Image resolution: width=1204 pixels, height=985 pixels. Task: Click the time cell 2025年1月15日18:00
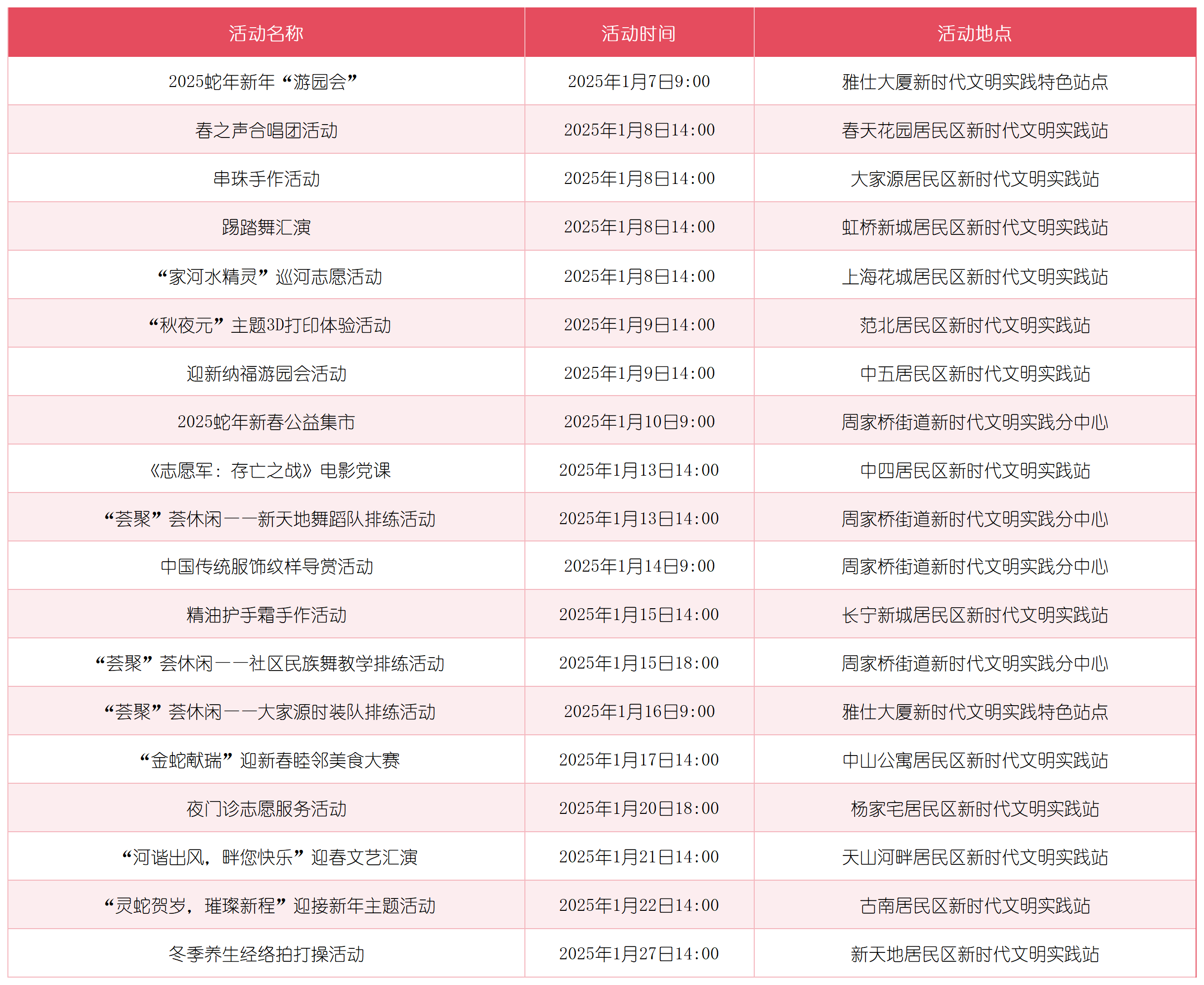638,663
